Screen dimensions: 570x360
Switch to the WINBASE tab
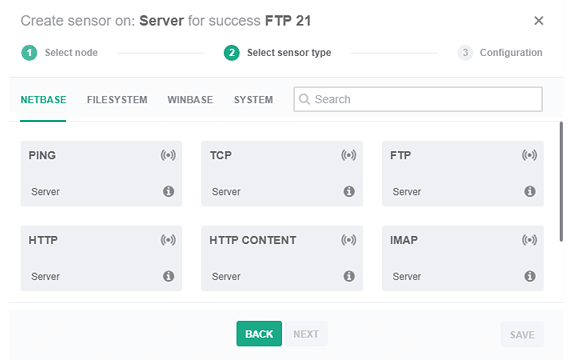tap(190, 100)
